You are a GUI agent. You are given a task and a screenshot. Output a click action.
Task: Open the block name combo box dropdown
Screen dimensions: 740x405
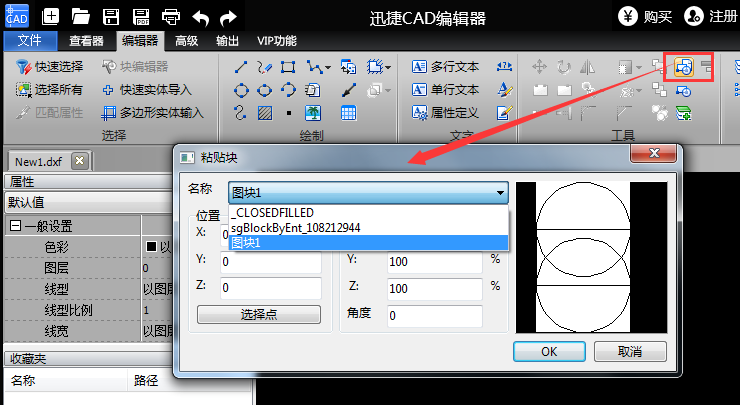[500, 193]
